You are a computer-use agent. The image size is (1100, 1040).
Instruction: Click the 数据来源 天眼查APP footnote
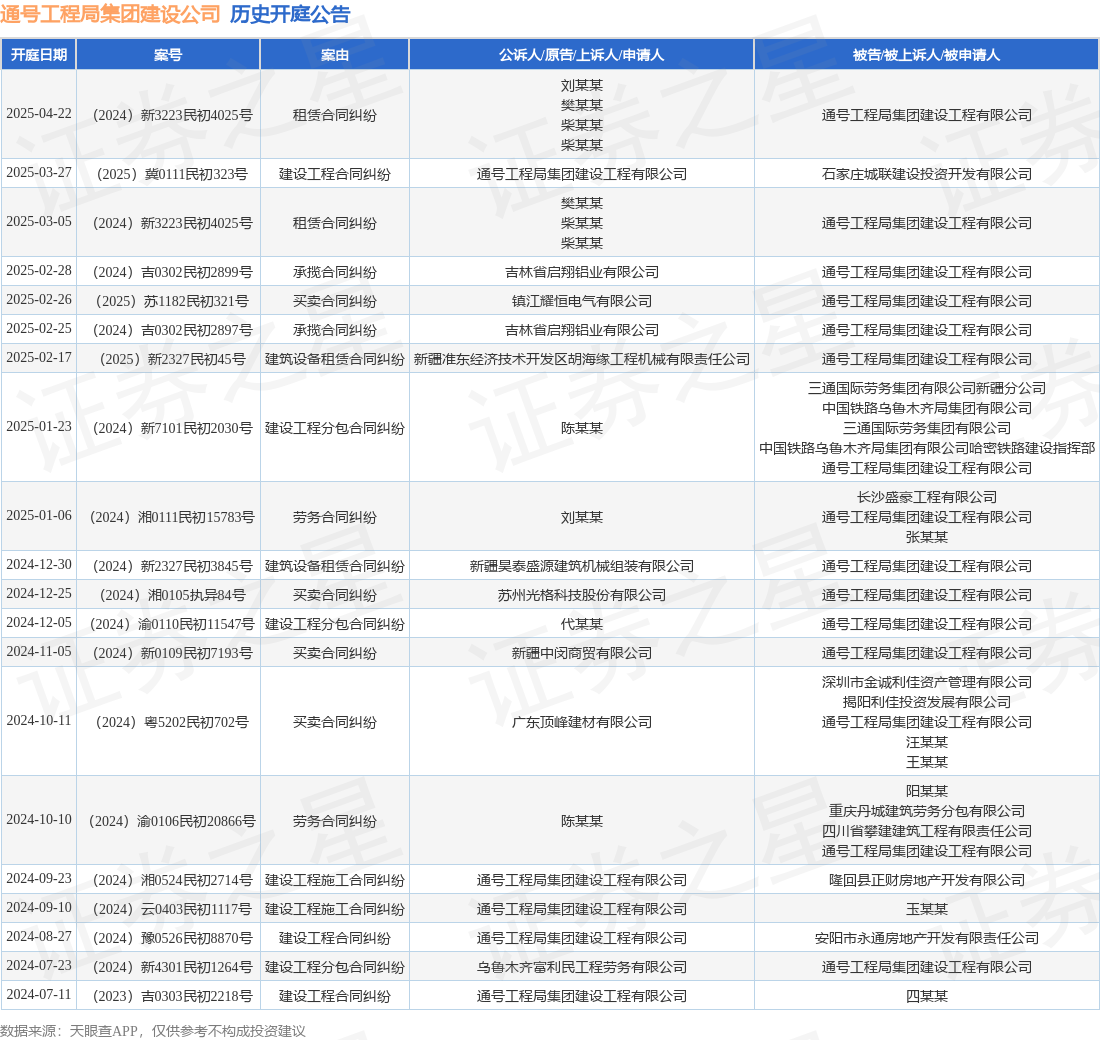tap(153, 1031)
